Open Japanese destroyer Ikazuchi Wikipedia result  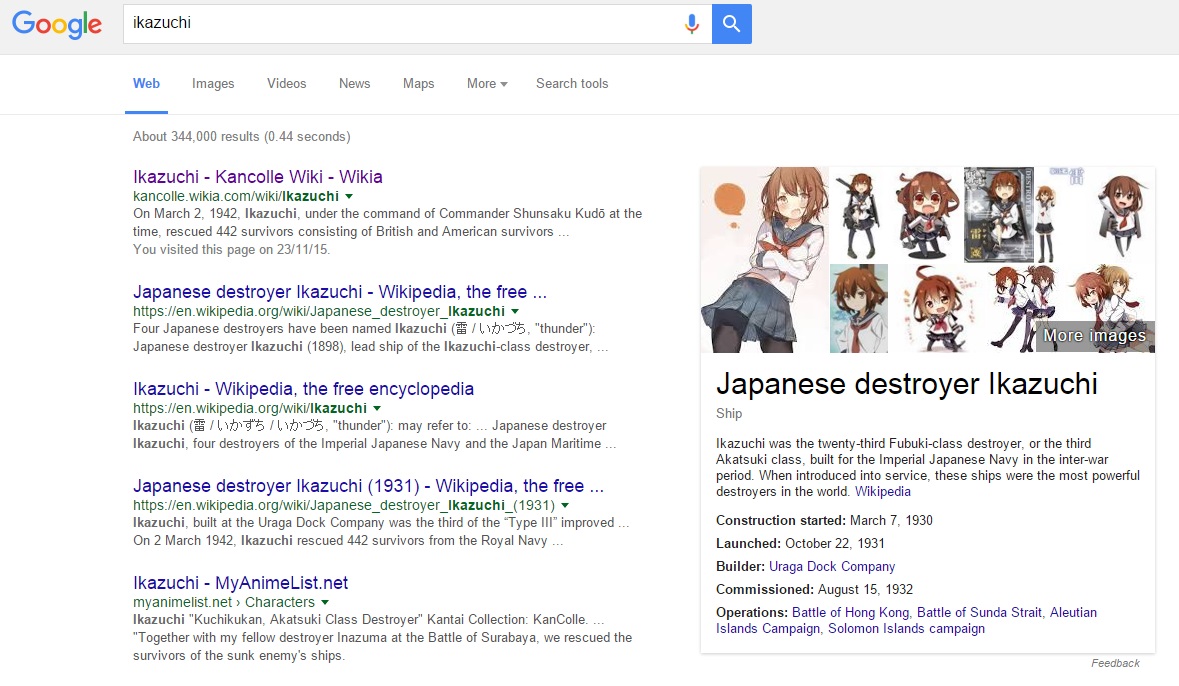pos(340,292)
